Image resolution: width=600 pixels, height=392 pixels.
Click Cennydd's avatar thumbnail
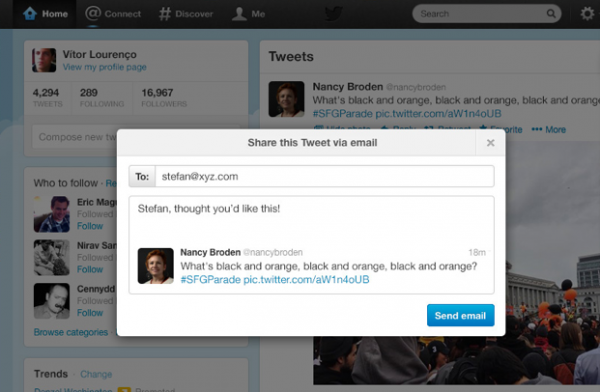point(52,301)
